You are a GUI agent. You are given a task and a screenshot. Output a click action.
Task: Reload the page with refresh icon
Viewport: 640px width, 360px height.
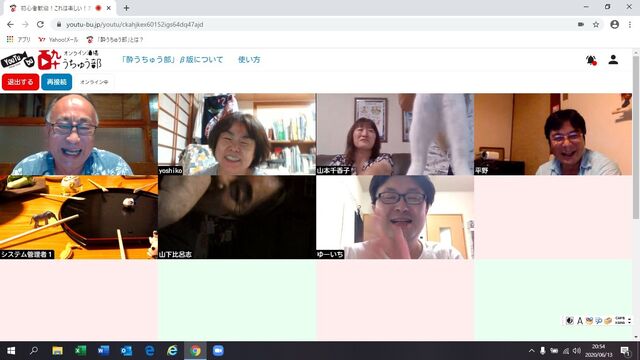click(x=40, y=24)
